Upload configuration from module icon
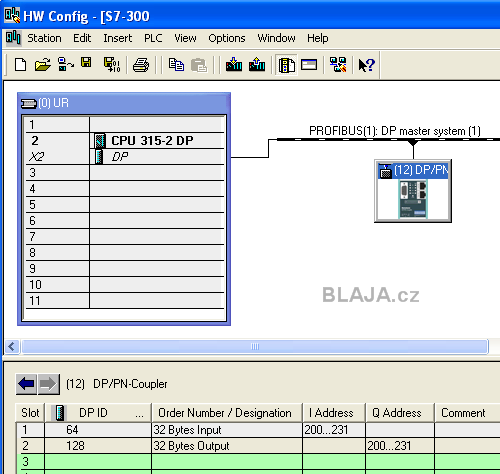This screenshot has height=474, width=500. [x=257, y=64]
